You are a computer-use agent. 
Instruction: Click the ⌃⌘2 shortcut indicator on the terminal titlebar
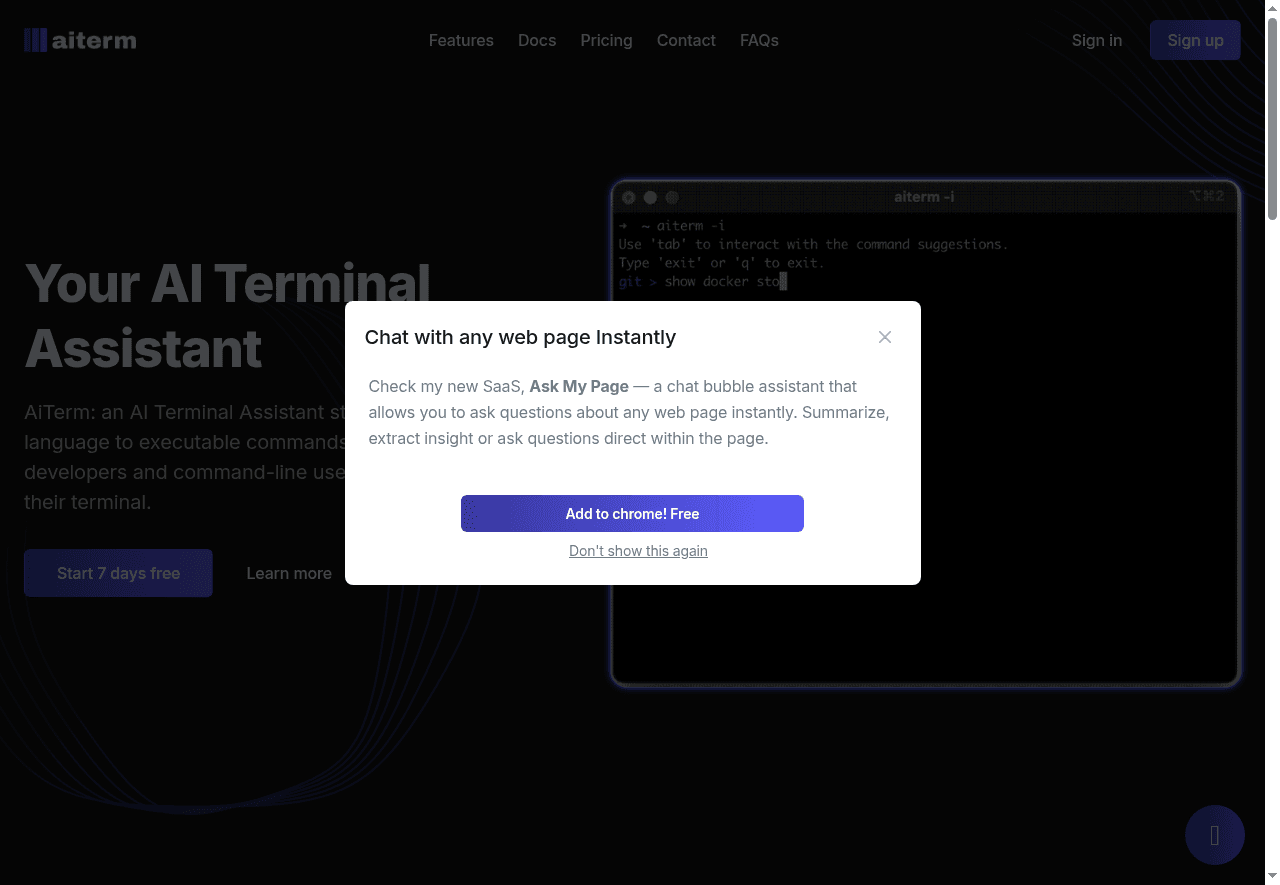click(1208, 196)
